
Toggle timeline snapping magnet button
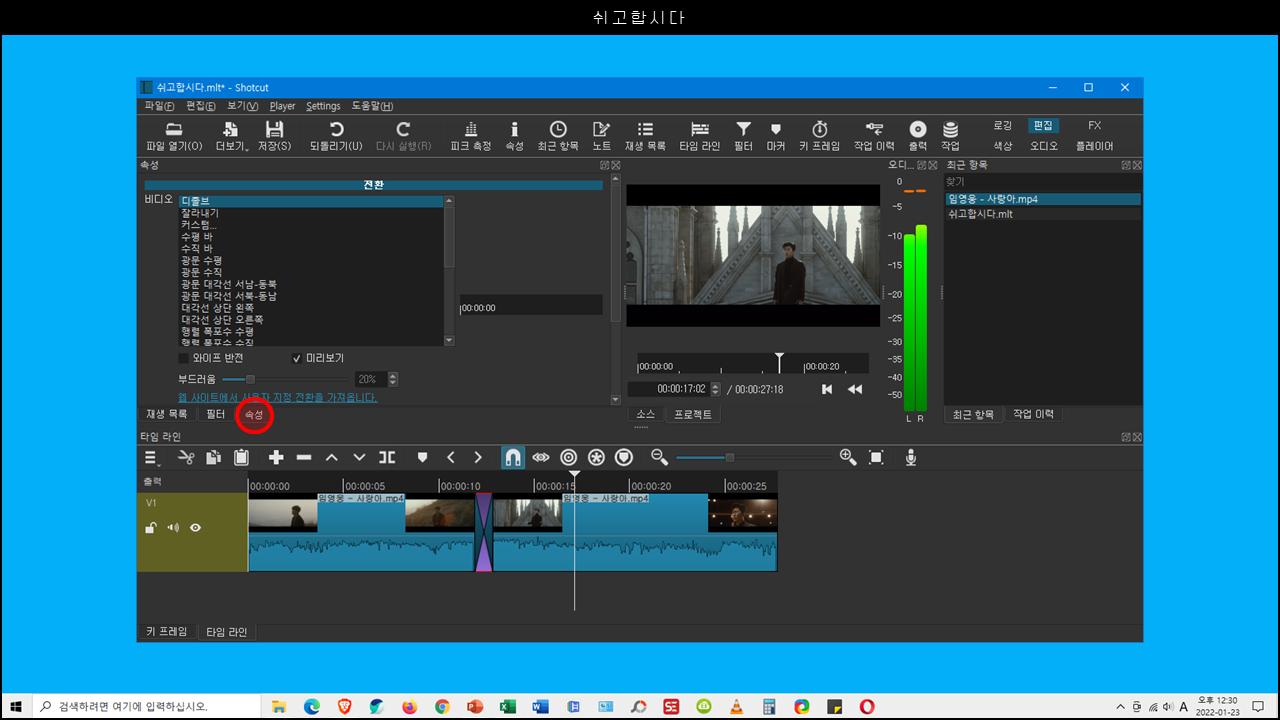[512, 457]
